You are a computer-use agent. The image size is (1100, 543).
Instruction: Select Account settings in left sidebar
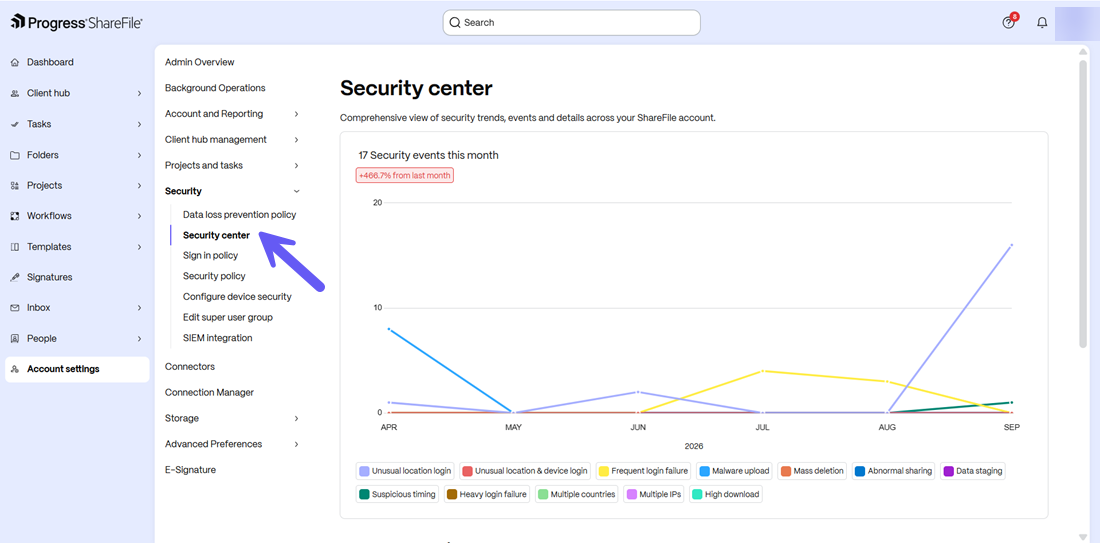pos(77,369)
